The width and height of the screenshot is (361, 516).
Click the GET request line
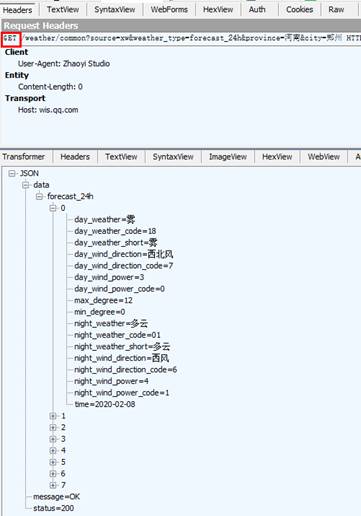point(181,38)
